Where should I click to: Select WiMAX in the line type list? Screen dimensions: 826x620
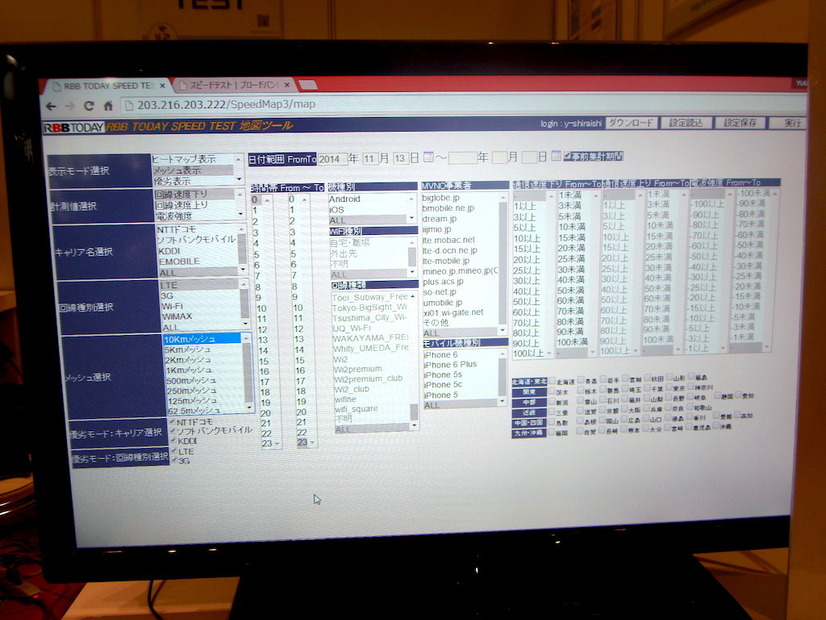pos(177,317)
